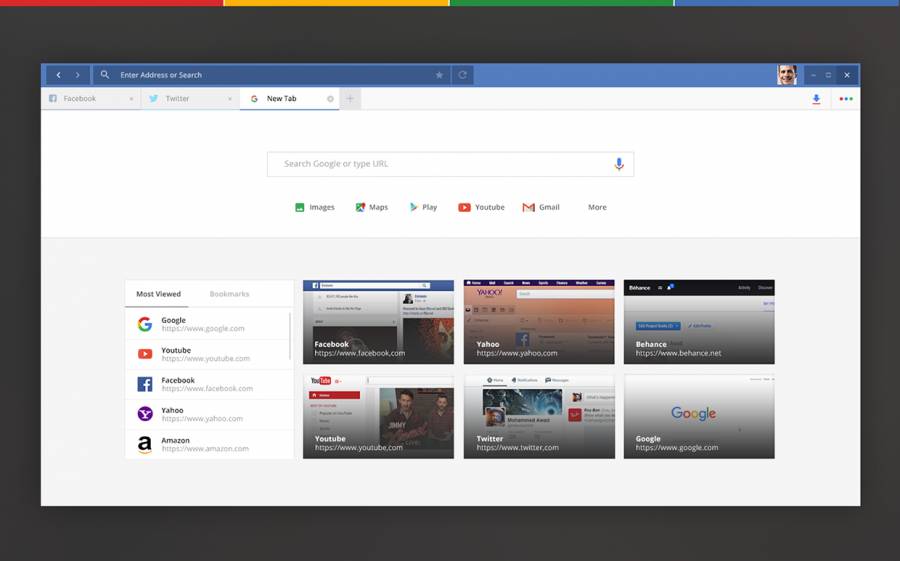The image size is (900, 561).
Task: Switch to the Bookmarks tab
Action: point(229,294)
